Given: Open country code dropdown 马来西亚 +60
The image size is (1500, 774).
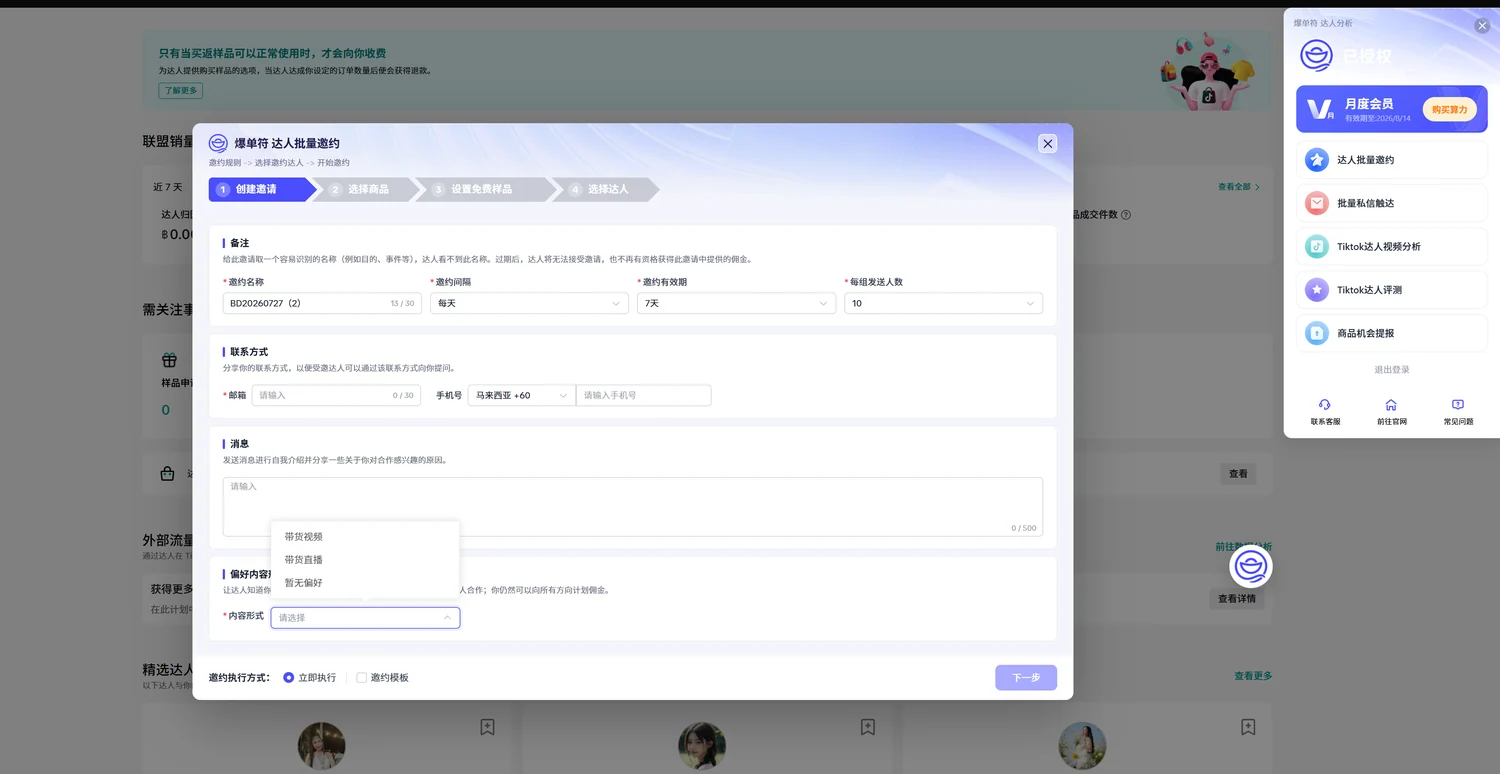Looking at the screenshot, I should coord(521,395).
